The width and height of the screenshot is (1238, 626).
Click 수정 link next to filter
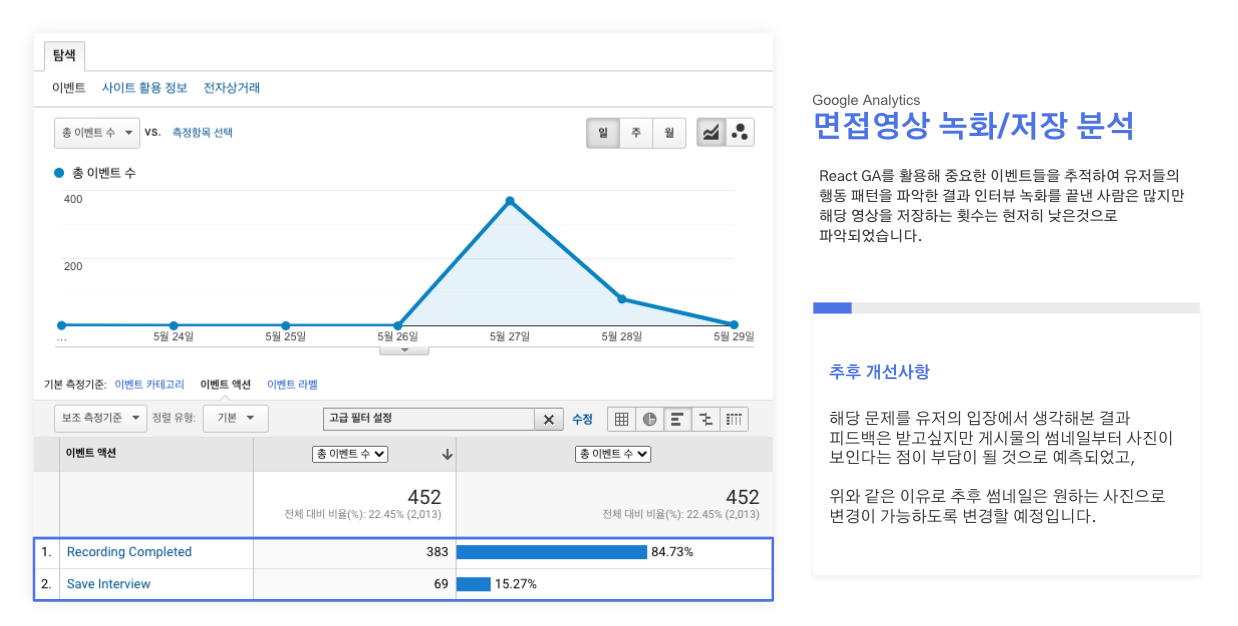click(x=582, y=419)
